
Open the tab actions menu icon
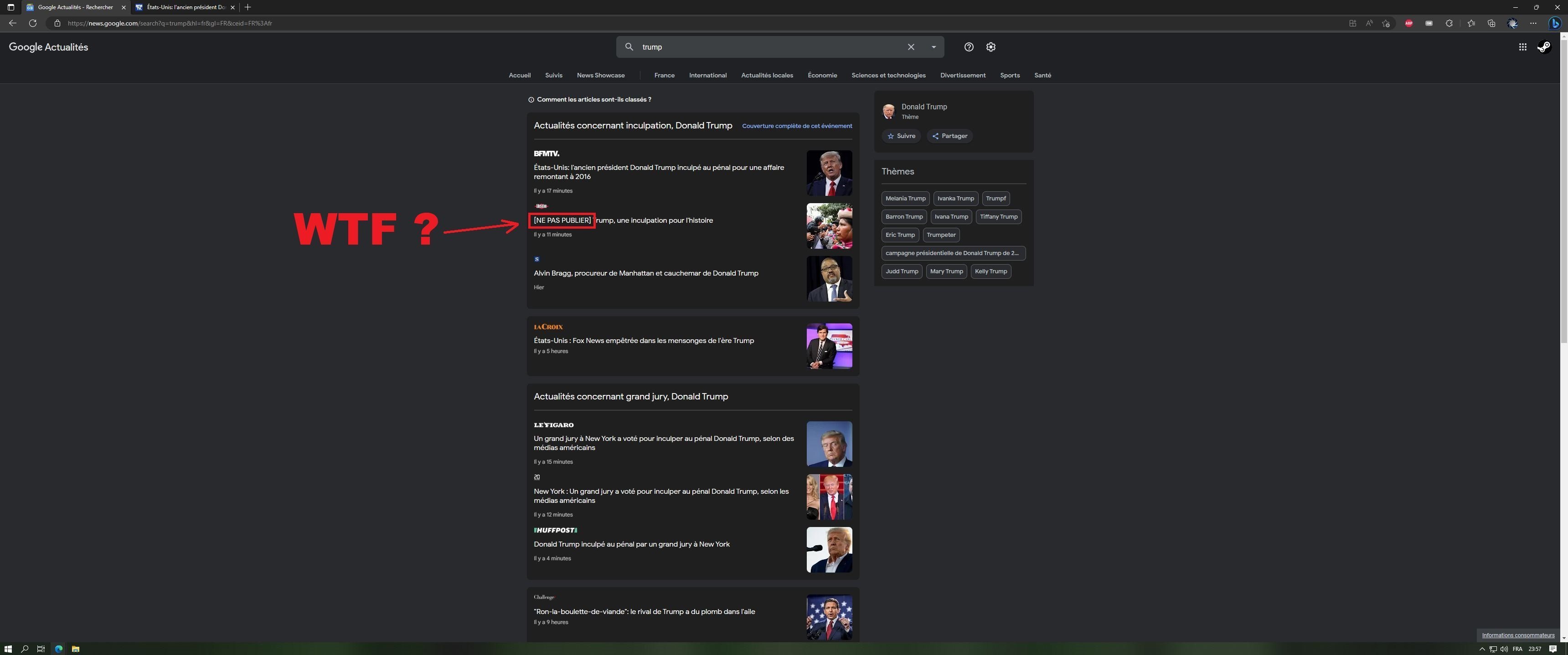(x=10, y=7)
